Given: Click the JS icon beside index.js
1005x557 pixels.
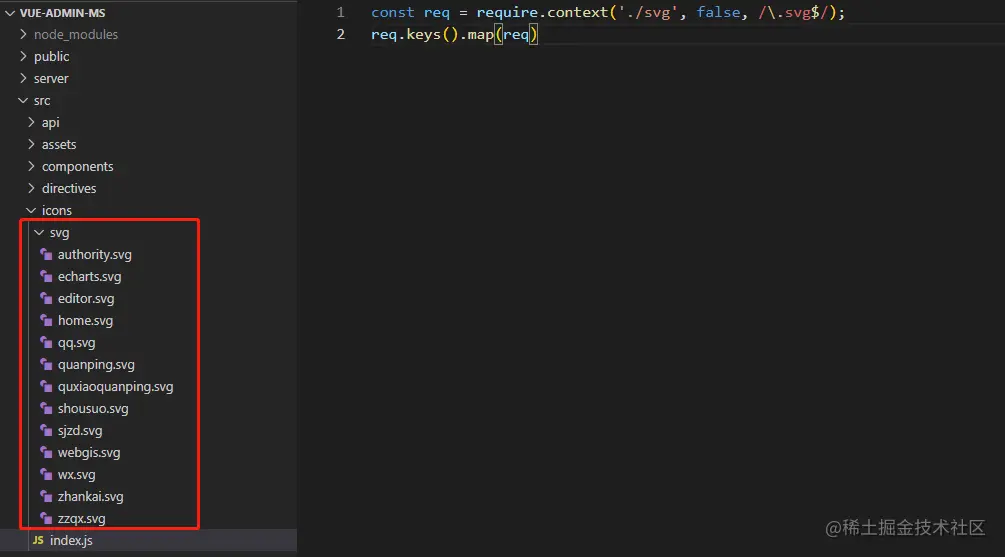Looking at the screenshot, I should tap(38, 540).
